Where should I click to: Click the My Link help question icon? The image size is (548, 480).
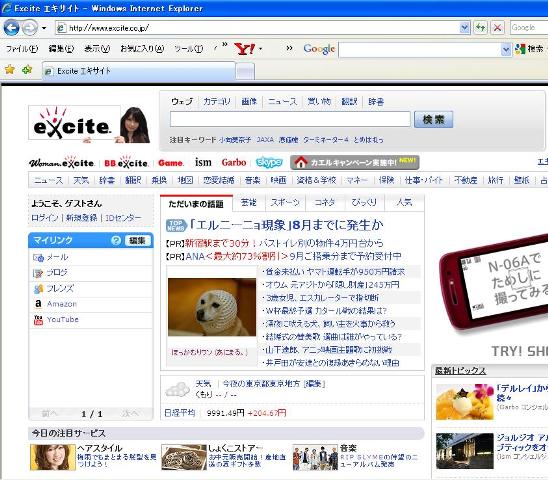116,240
